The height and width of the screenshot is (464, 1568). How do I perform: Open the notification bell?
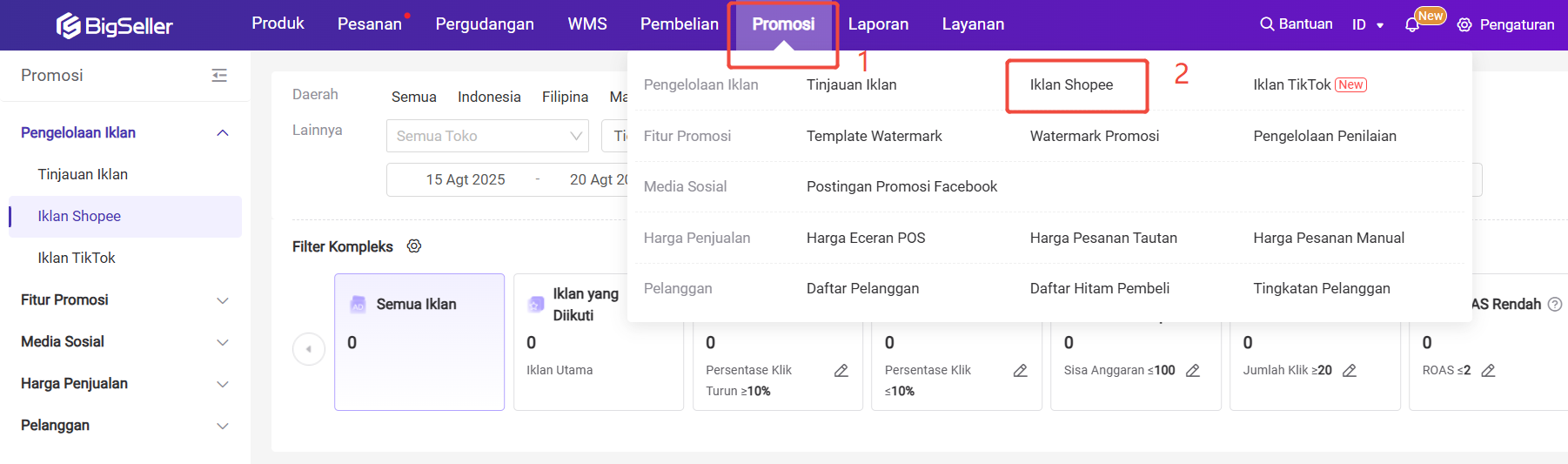[1412, 25]
